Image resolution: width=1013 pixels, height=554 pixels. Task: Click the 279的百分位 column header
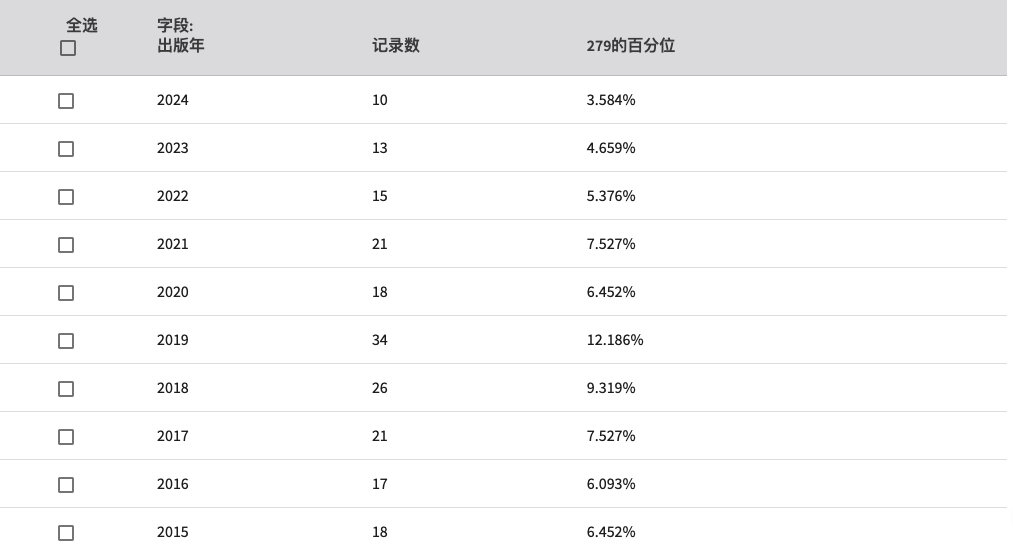pyautogui.click(x=631, y=45)
